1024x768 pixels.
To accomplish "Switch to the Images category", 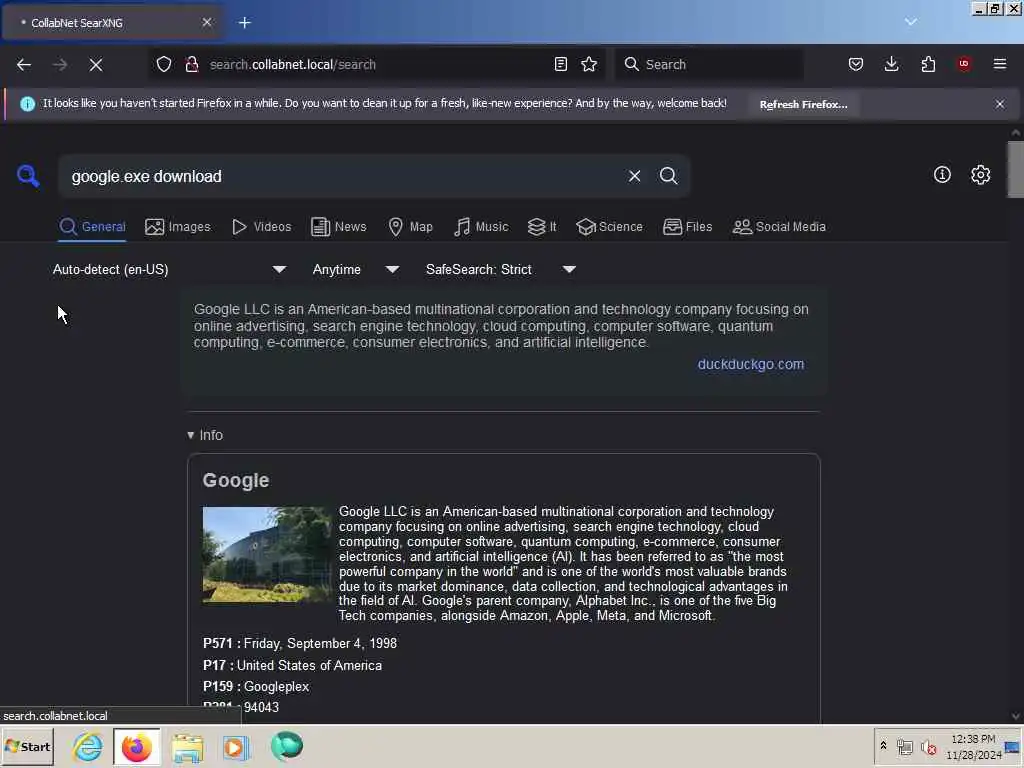I will click(178, 227).
